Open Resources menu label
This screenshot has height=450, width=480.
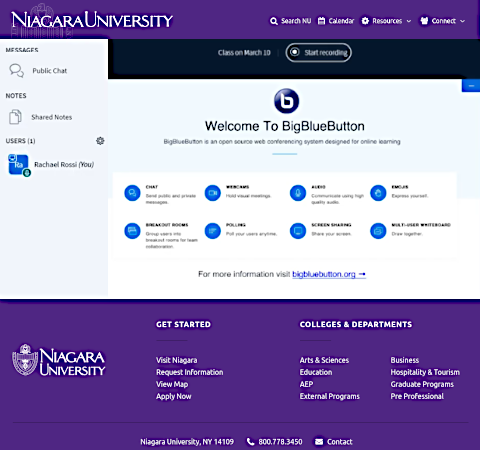[387, 21]
